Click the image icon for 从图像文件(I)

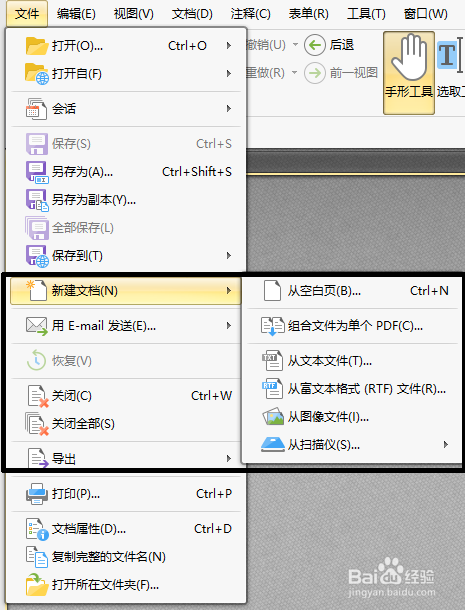273,417
